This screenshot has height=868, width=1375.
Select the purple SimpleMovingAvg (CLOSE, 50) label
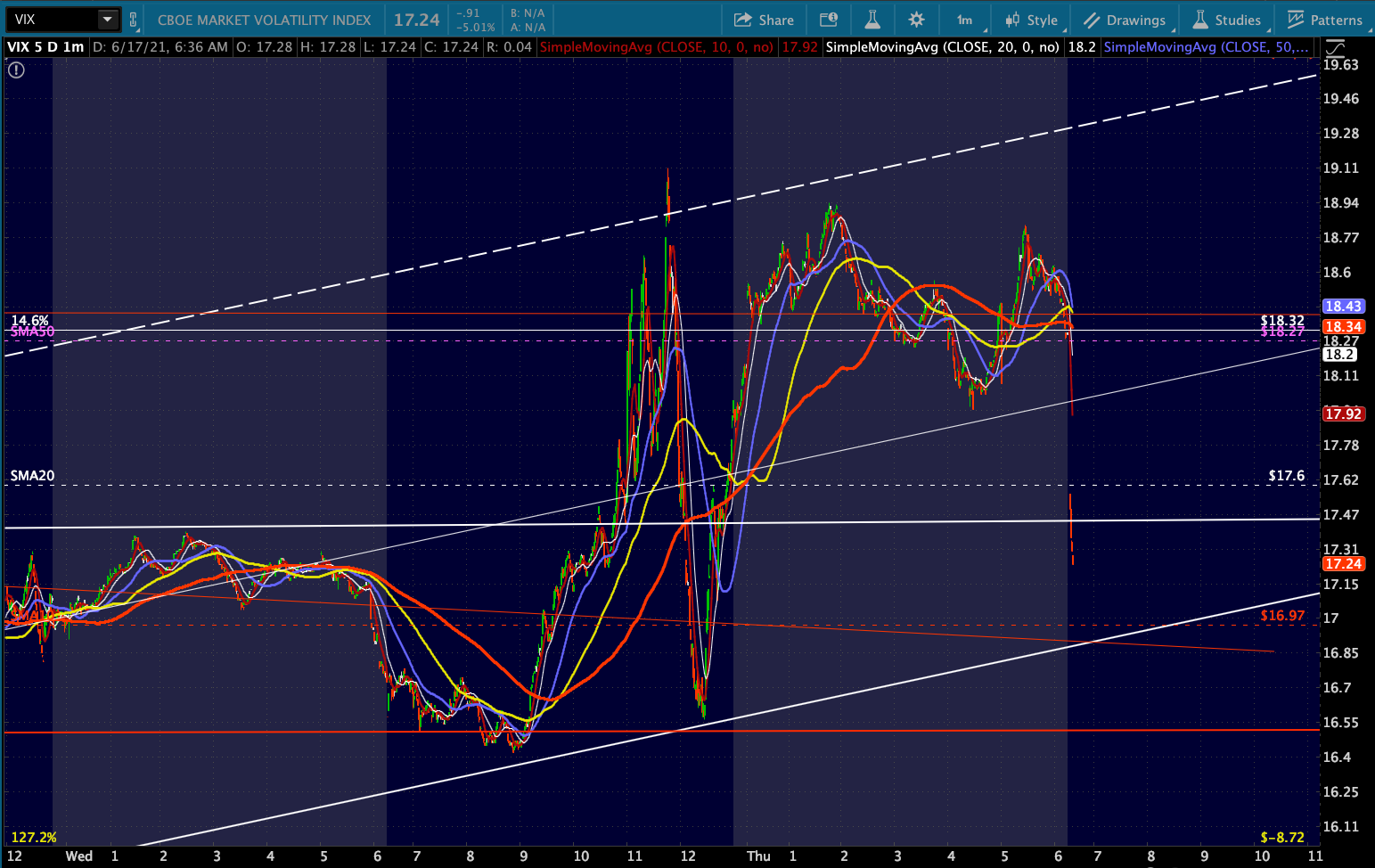point(1207,47)
